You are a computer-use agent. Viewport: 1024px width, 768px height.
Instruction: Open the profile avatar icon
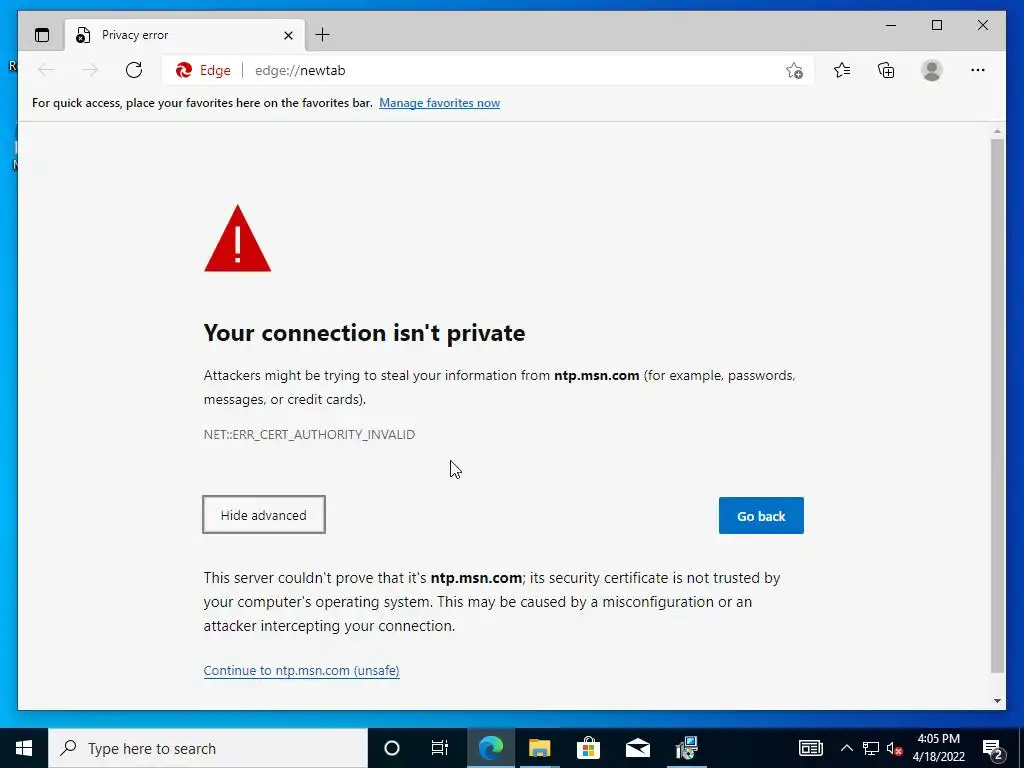click(932, 70)
